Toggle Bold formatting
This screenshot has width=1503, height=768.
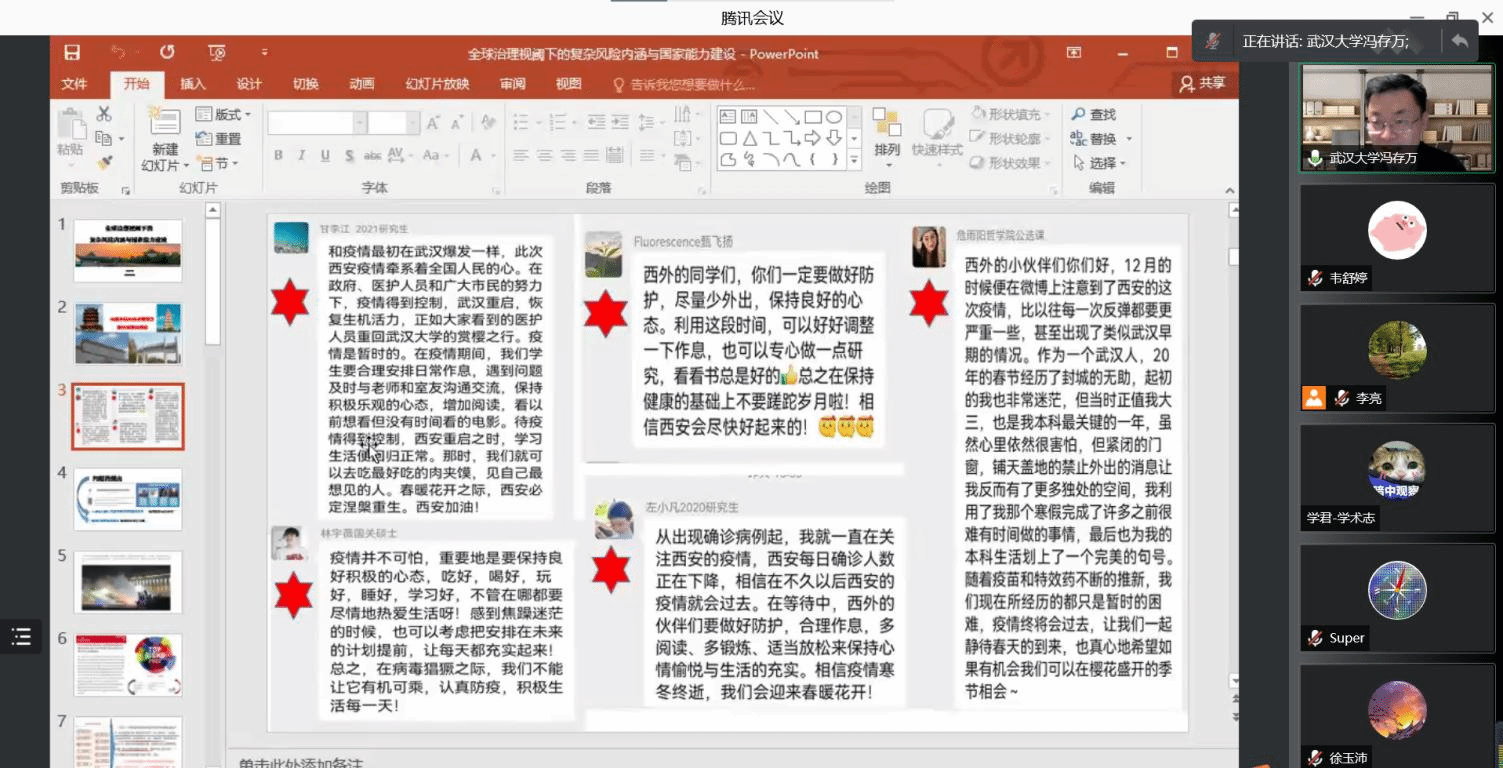tap(278, 156)
